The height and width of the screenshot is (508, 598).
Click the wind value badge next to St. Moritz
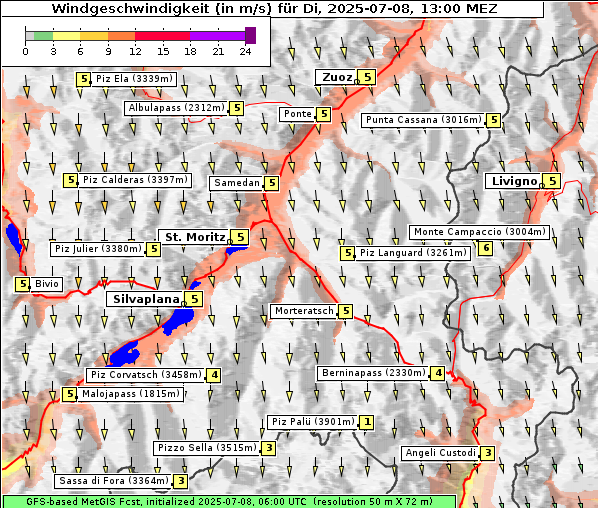pyautogui.click(x=240, y=237)
